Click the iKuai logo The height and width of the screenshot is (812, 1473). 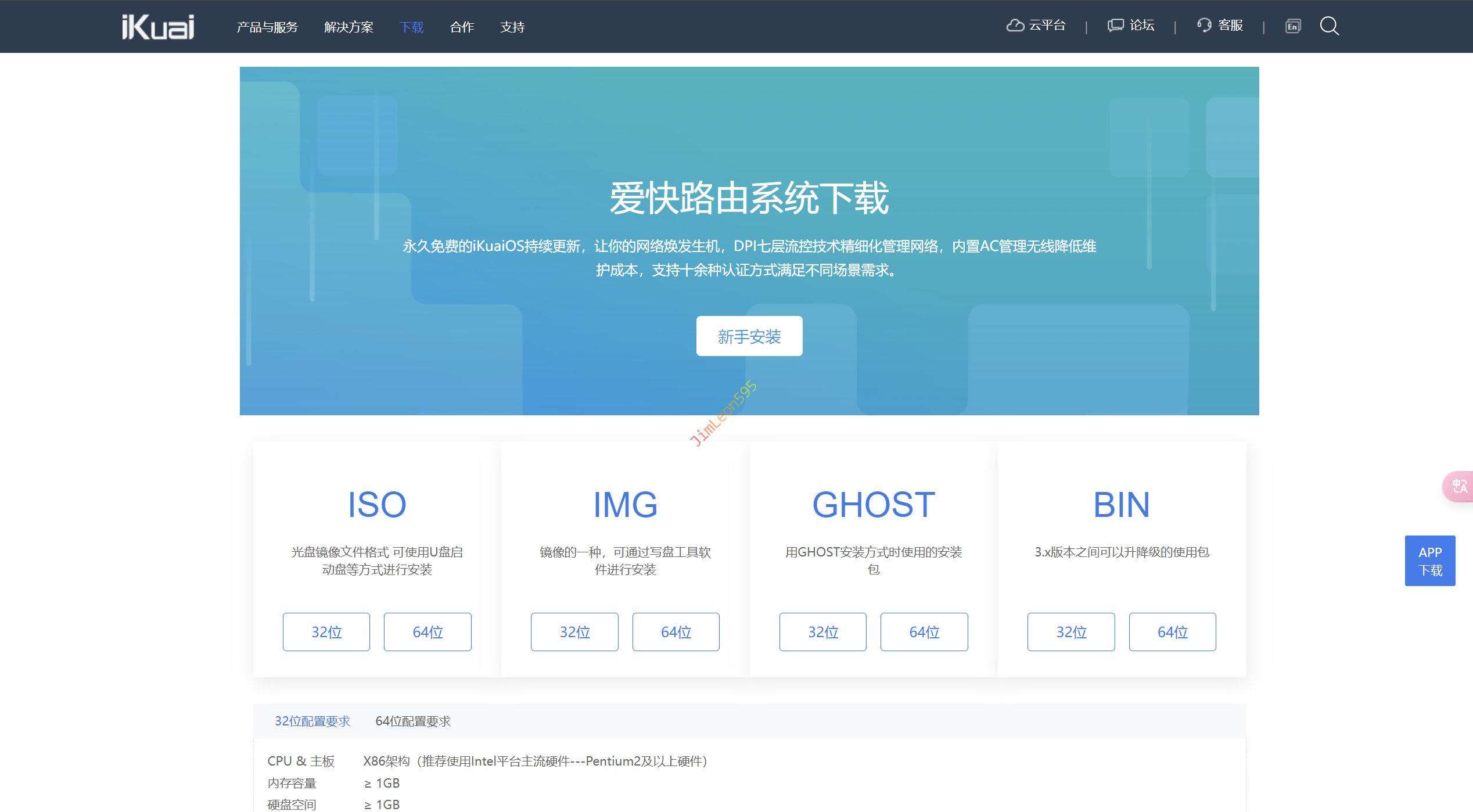tap(158, 27)
